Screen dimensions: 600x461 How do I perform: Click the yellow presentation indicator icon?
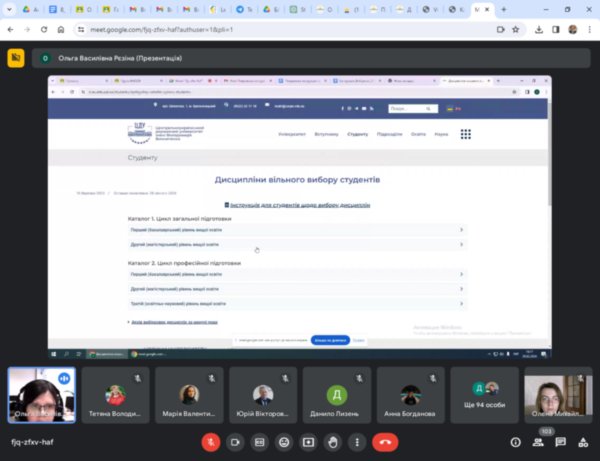16,58
